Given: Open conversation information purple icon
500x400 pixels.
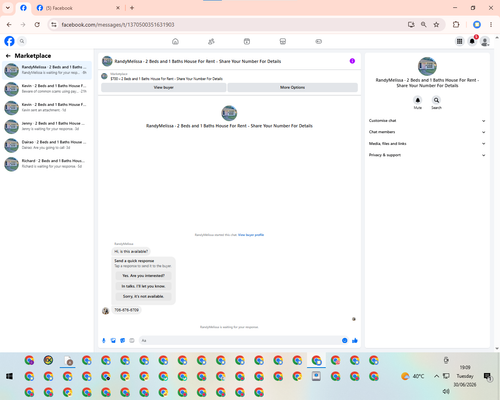Looking at the screenshot, I should tap(352, 61).
